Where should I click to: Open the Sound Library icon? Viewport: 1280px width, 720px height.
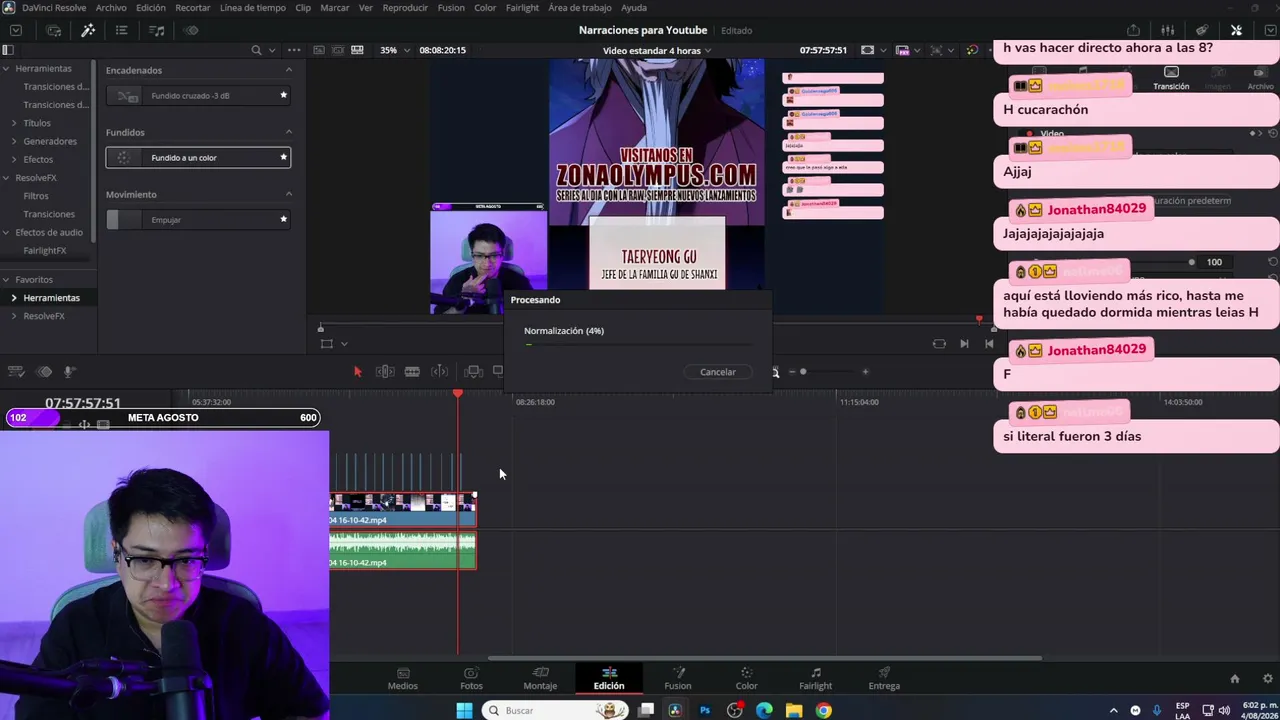(157, 30)
